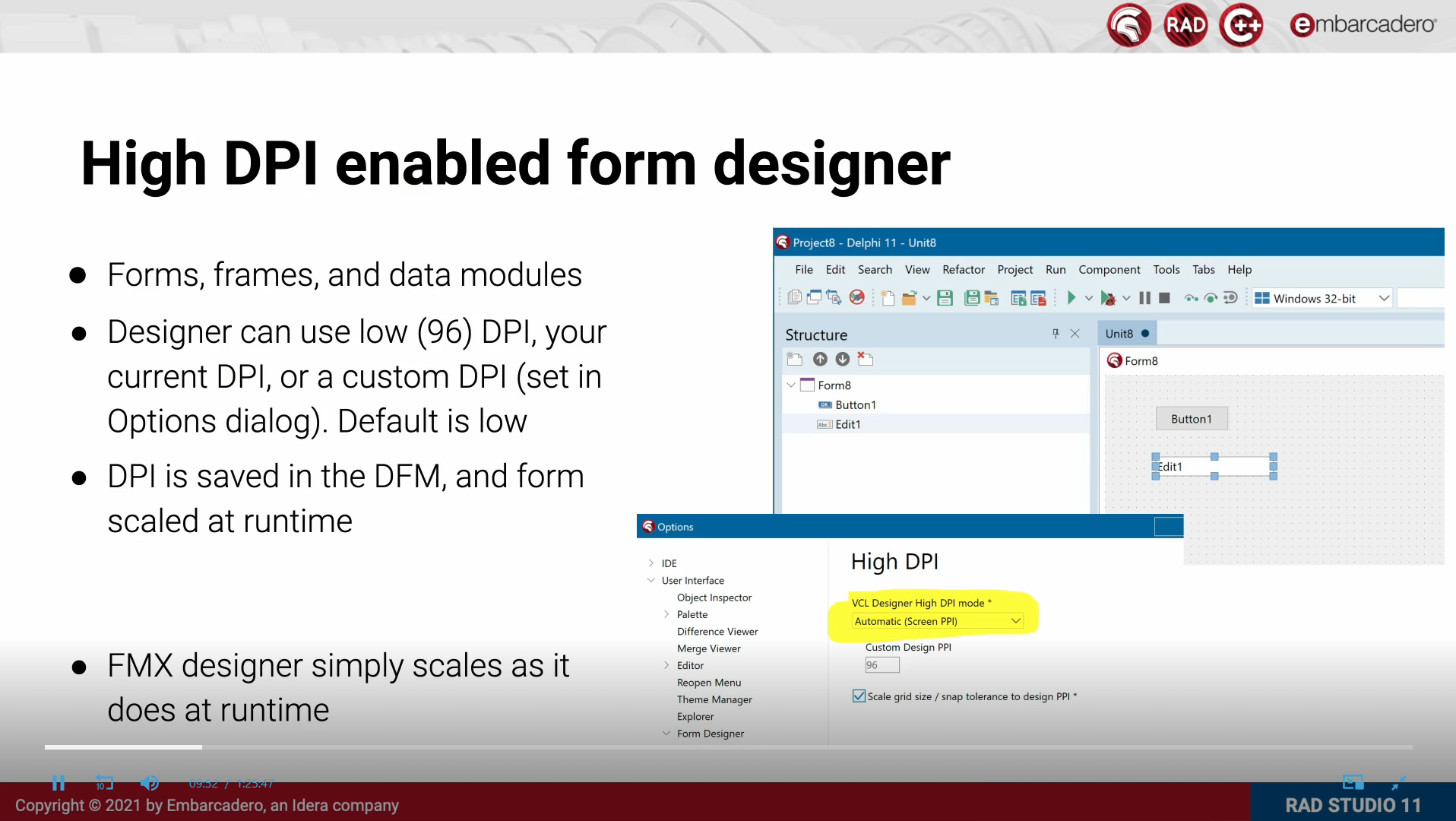The width and height of the screenshot is (1456, 821).
Task: Switch to the Unit8 editor tab
Action: [x=1127, y=333]
